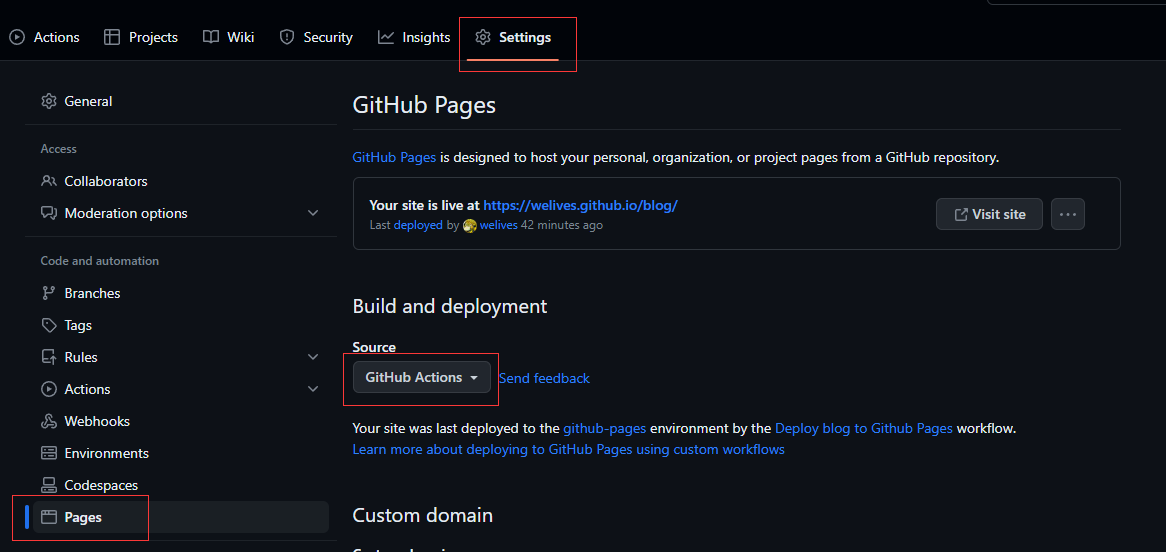The width and height of the screenshot is (1166, 552).
Task: Click the play icon beside top Actions tab
Action: 17,37
